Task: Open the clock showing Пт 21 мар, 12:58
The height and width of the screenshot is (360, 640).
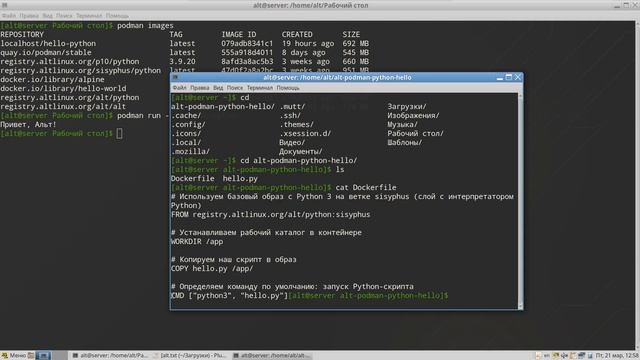Action: click(x=617, y=356)
